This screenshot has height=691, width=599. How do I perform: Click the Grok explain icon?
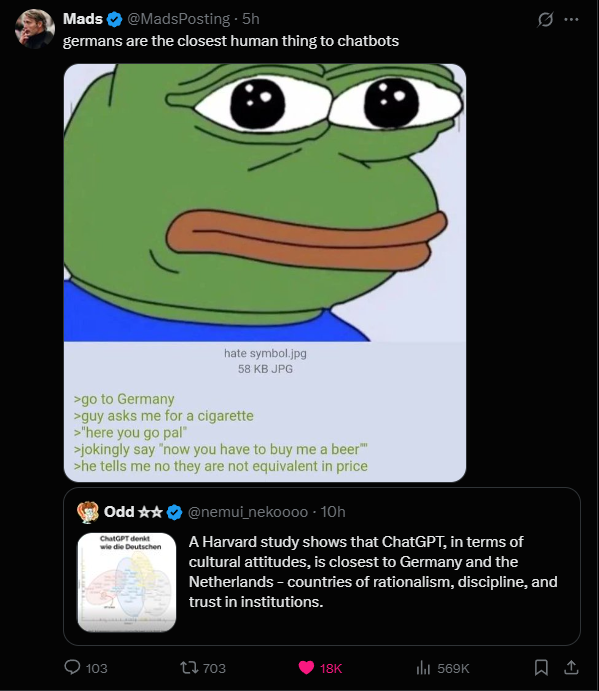pyautogui.click(x=545, y=19)
